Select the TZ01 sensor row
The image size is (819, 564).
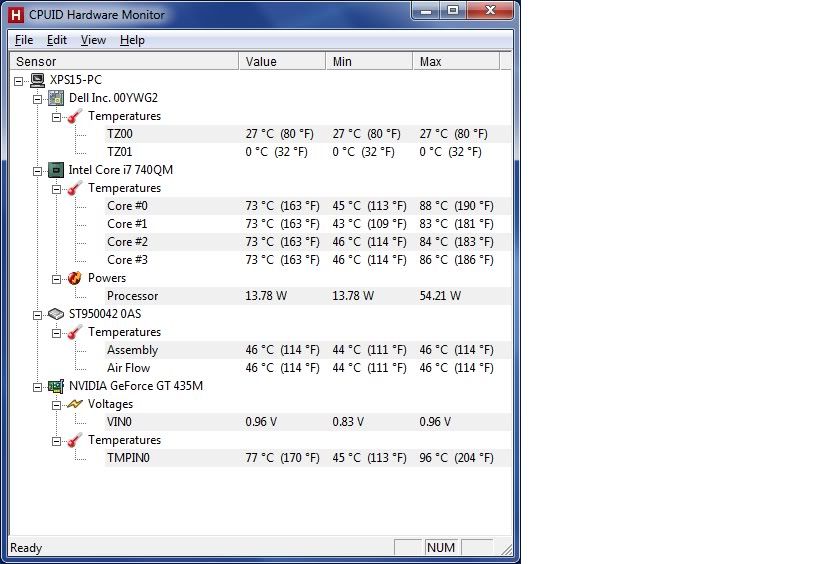pyautogui.click(x=308, y=152)
